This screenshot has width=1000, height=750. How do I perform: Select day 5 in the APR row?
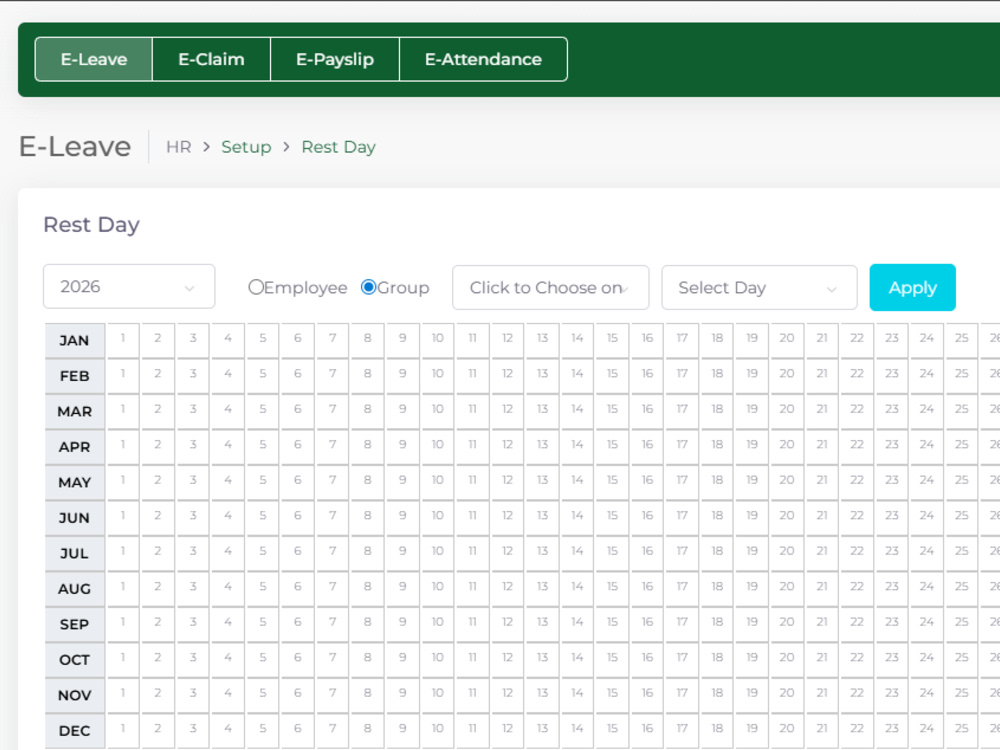(263, 445)
